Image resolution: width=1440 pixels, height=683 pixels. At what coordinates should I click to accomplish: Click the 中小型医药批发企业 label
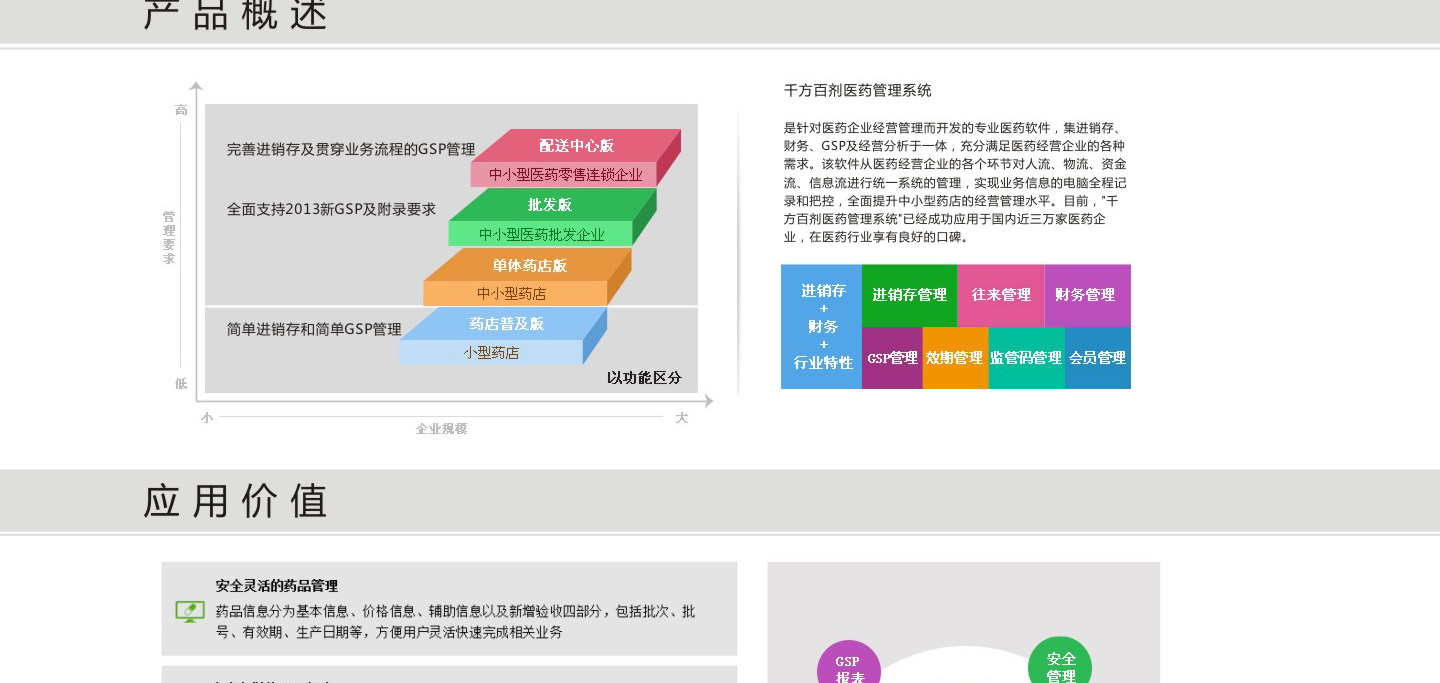pos(541,235)
